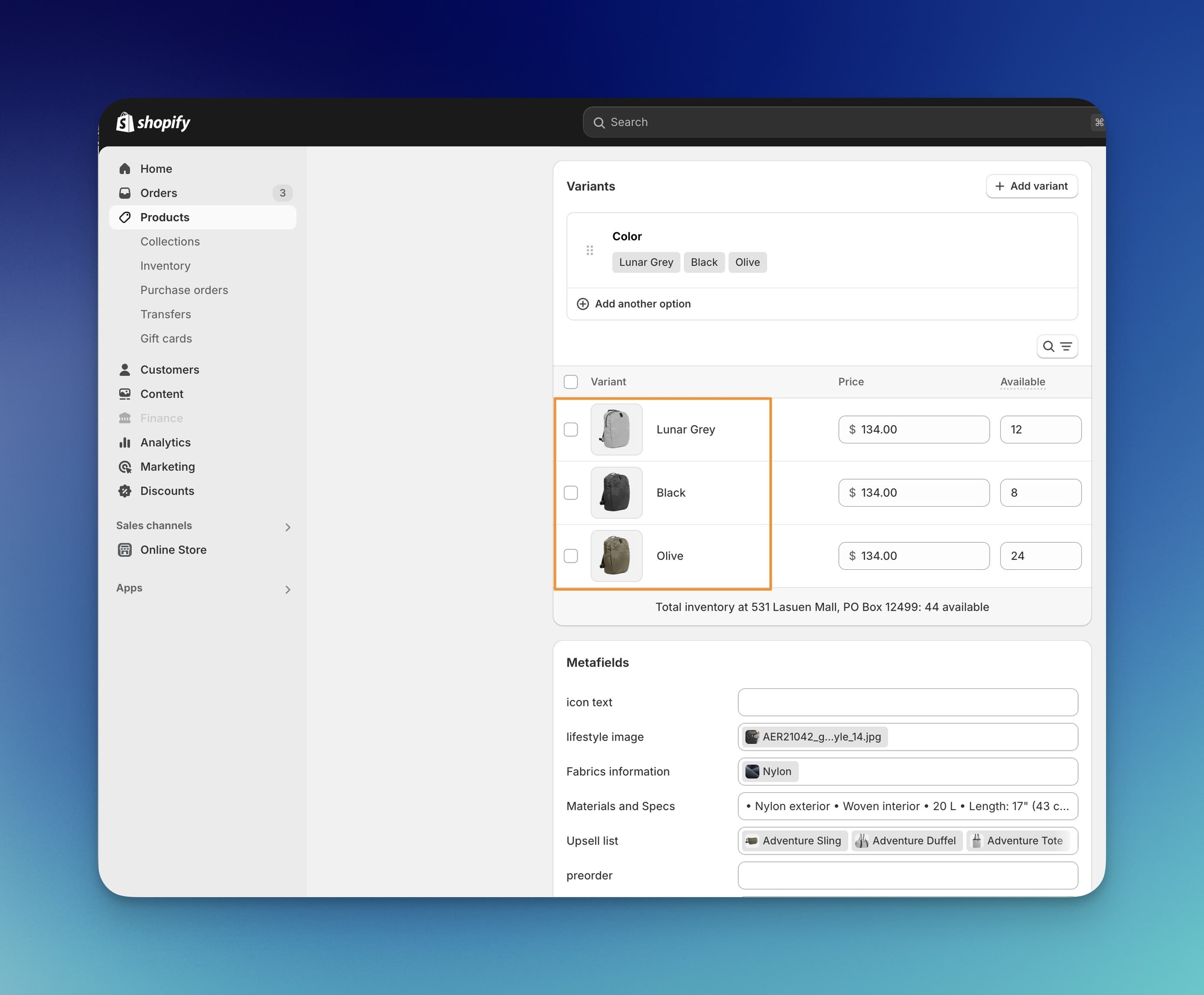Image resolution: width=1204 pixels, height=995 pixels.
Task: Click the Online Store storefront icon
Action: 125,549
